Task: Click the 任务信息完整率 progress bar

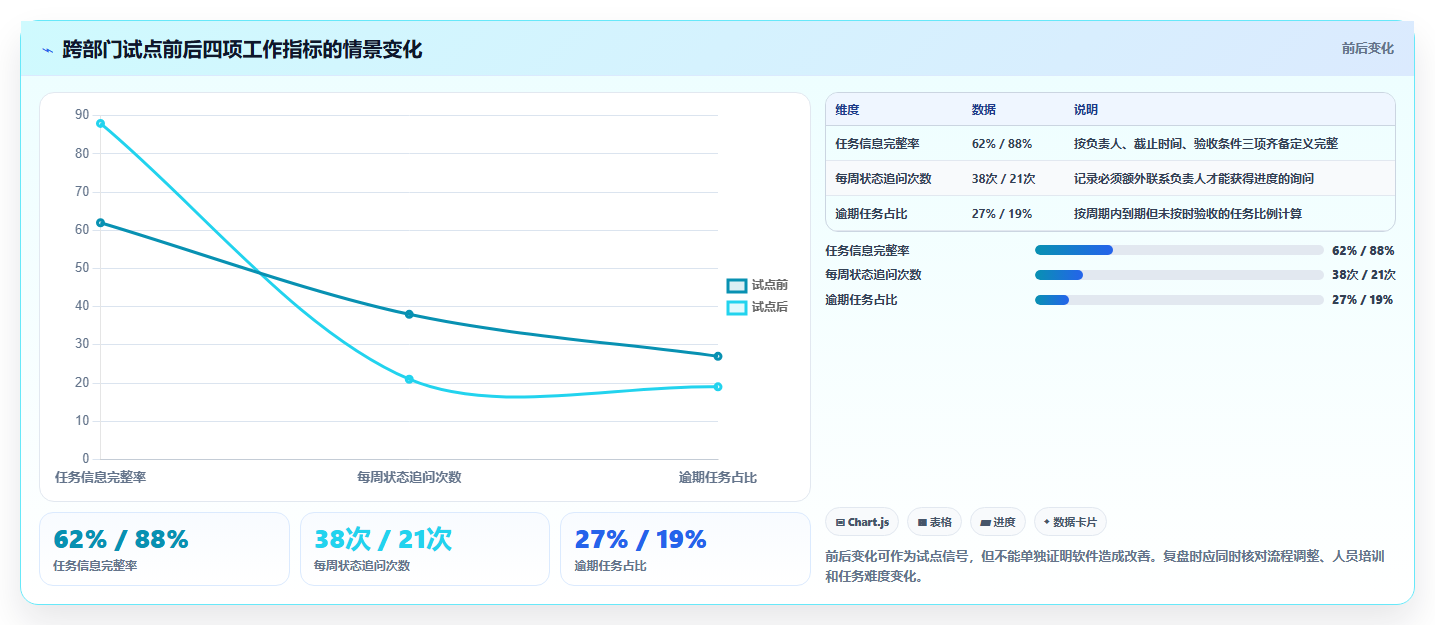Action: tap(1179, 250)
